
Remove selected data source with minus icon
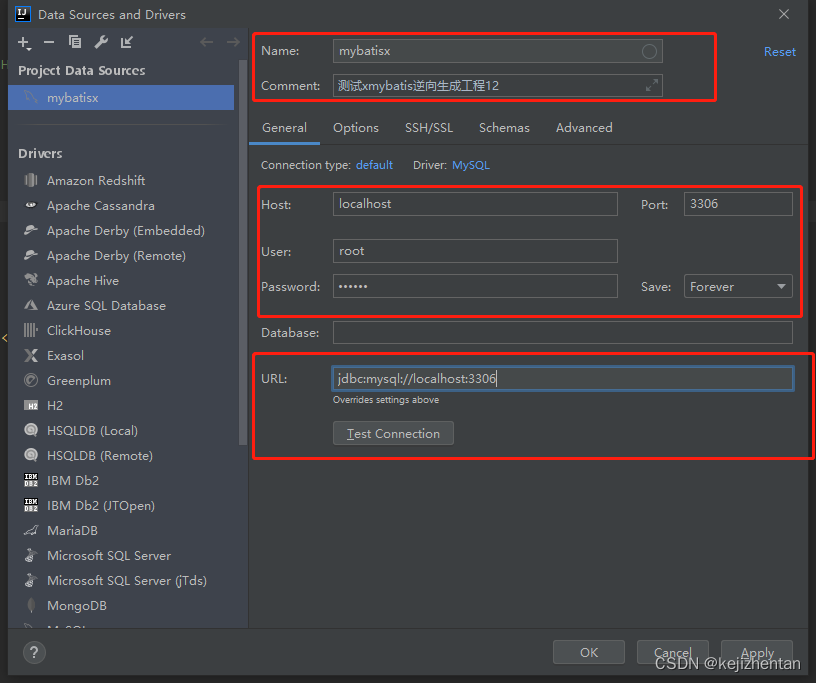point(49,42)
